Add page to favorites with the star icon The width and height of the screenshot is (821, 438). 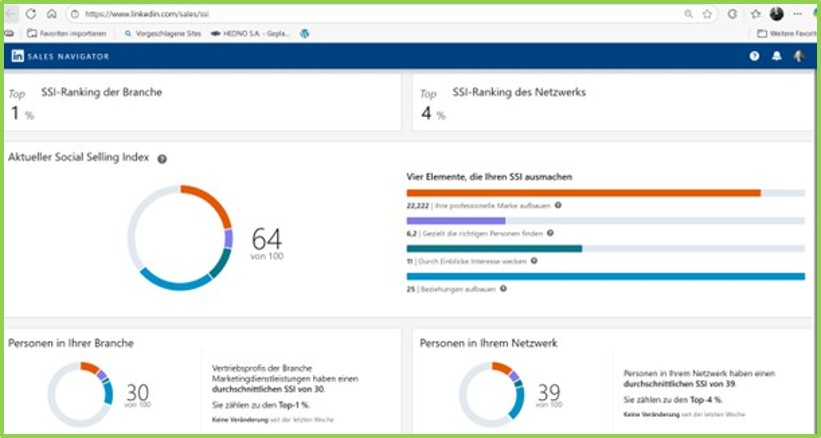(707, 14)
